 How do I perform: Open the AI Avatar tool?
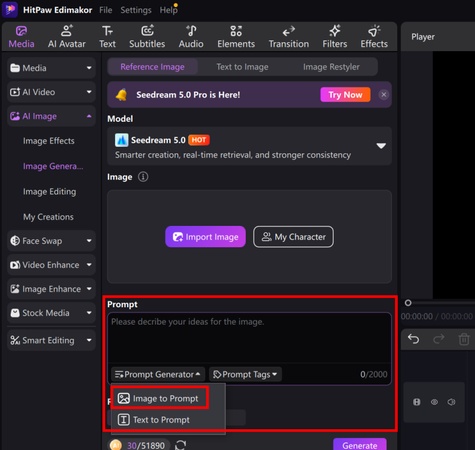click(66, 37)
